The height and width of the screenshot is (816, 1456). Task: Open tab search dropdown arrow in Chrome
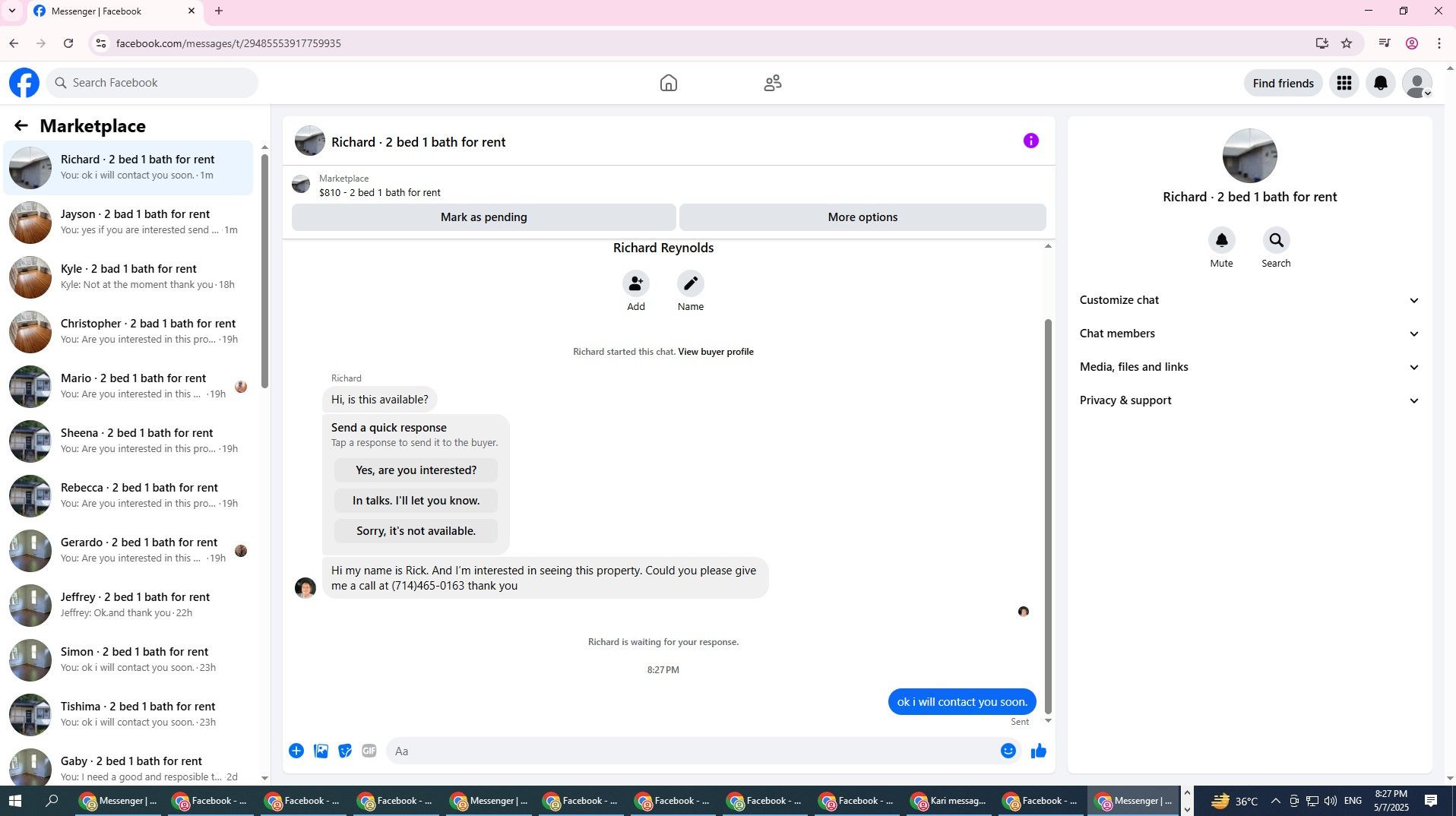pyautogui.click(x=11, y=11)
